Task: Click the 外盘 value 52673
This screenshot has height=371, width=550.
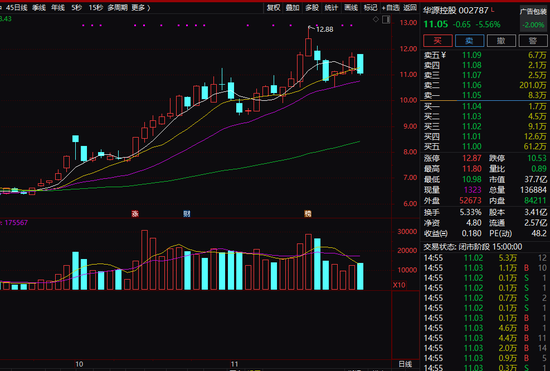Action: pos(470,201)
